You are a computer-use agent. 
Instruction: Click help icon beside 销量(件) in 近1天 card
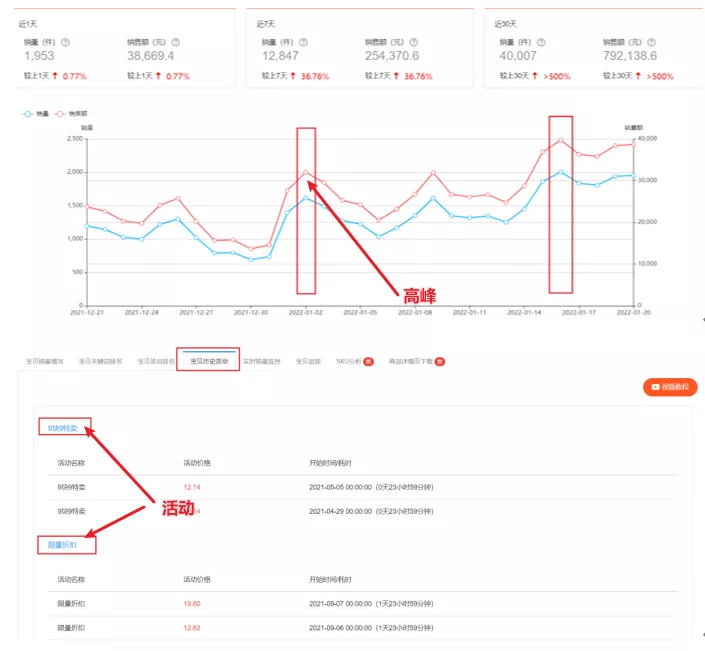pyautogui.click(x=65, y=42)
